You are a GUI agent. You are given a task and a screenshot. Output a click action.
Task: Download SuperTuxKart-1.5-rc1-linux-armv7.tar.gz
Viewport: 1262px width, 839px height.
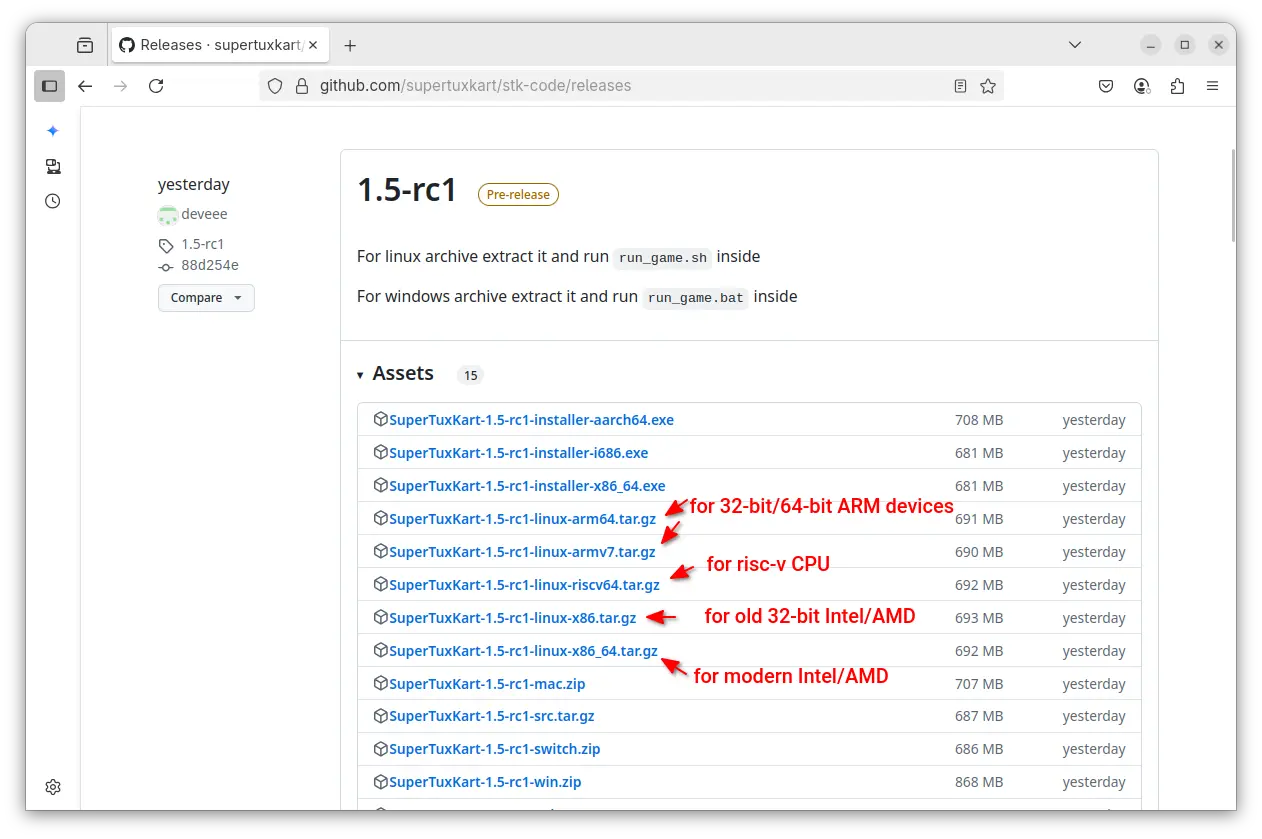coord(522,552)
